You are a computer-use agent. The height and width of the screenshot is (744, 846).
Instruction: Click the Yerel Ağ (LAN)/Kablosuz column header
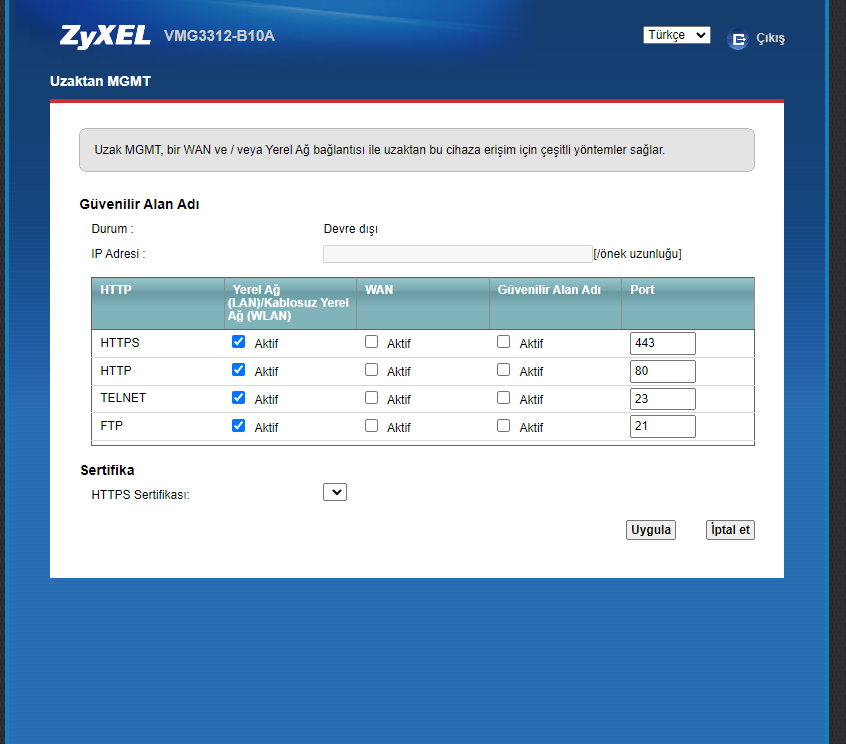(288, 303)
